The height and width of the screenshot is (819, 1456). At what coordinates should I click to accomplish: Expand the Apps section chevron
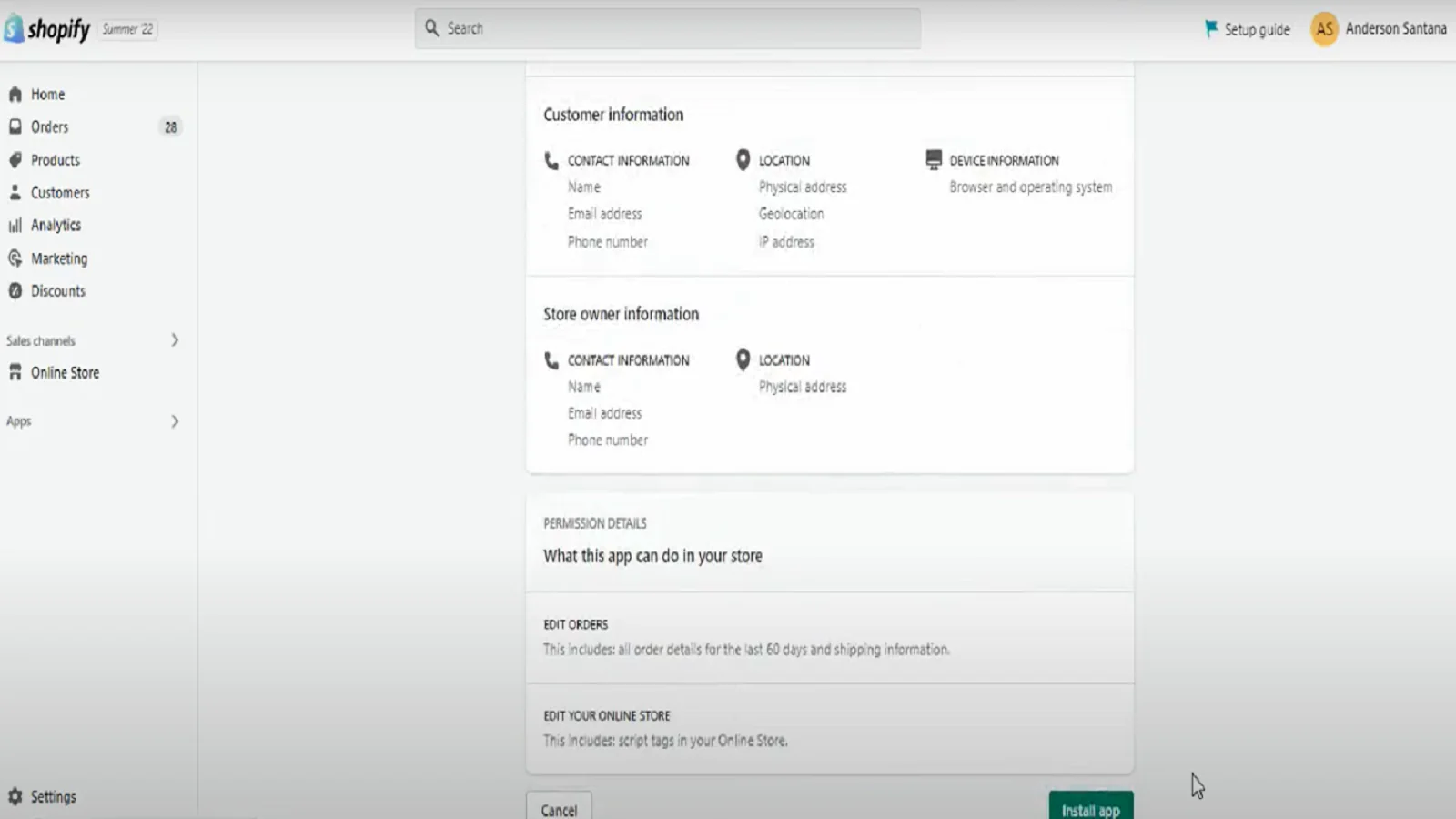pos(175,421)
